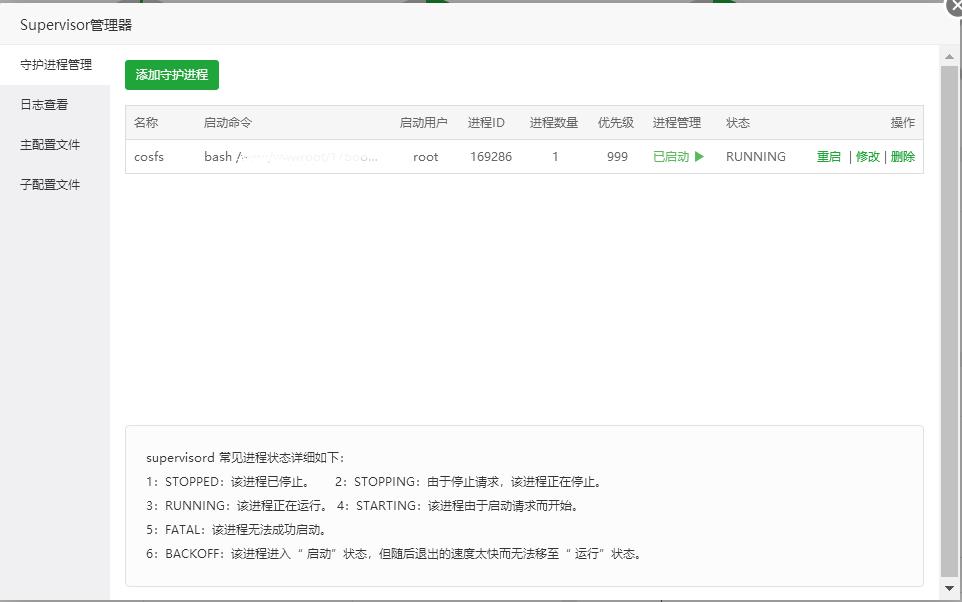962x602 pixels.
Task: Click the scrollbar up arrow
Action: coord(950,56)
